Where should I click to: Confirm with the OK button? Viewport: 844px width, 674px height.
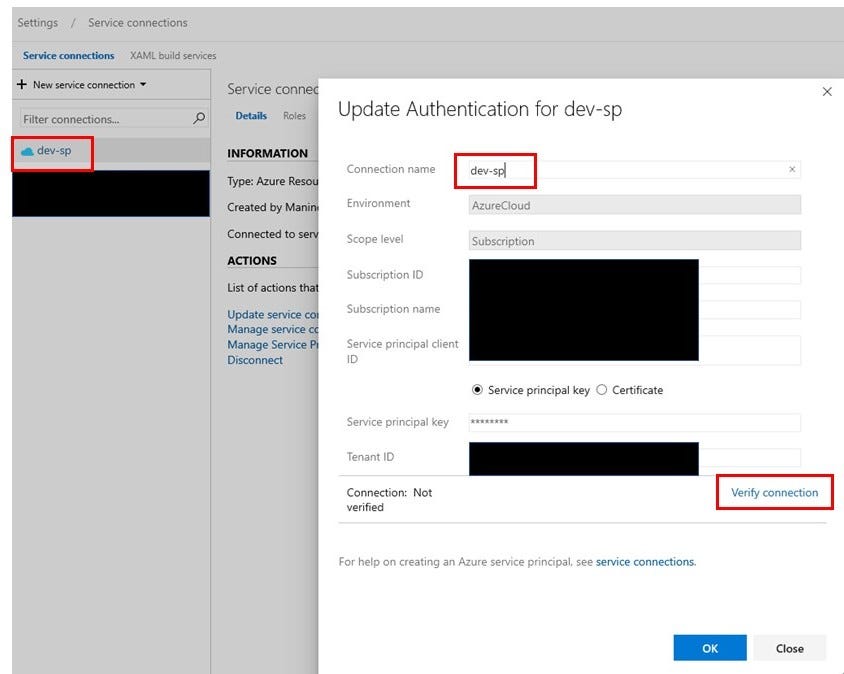(709, 648)
